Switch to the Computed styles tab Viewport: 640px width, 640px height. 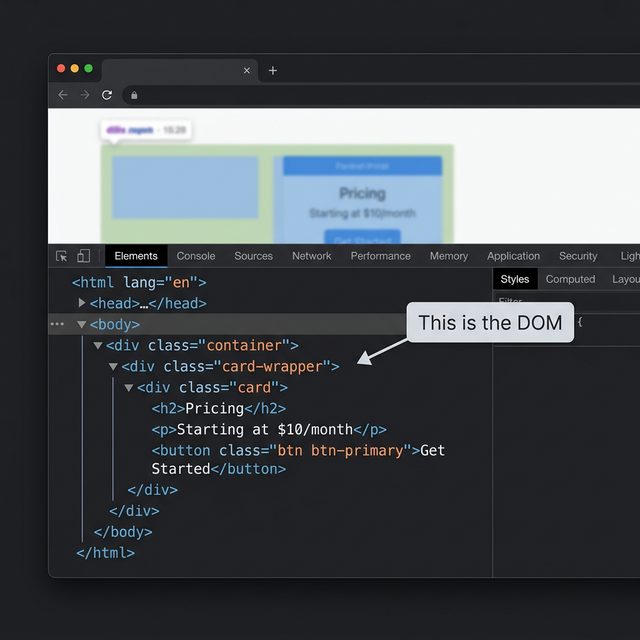(570, 279)
